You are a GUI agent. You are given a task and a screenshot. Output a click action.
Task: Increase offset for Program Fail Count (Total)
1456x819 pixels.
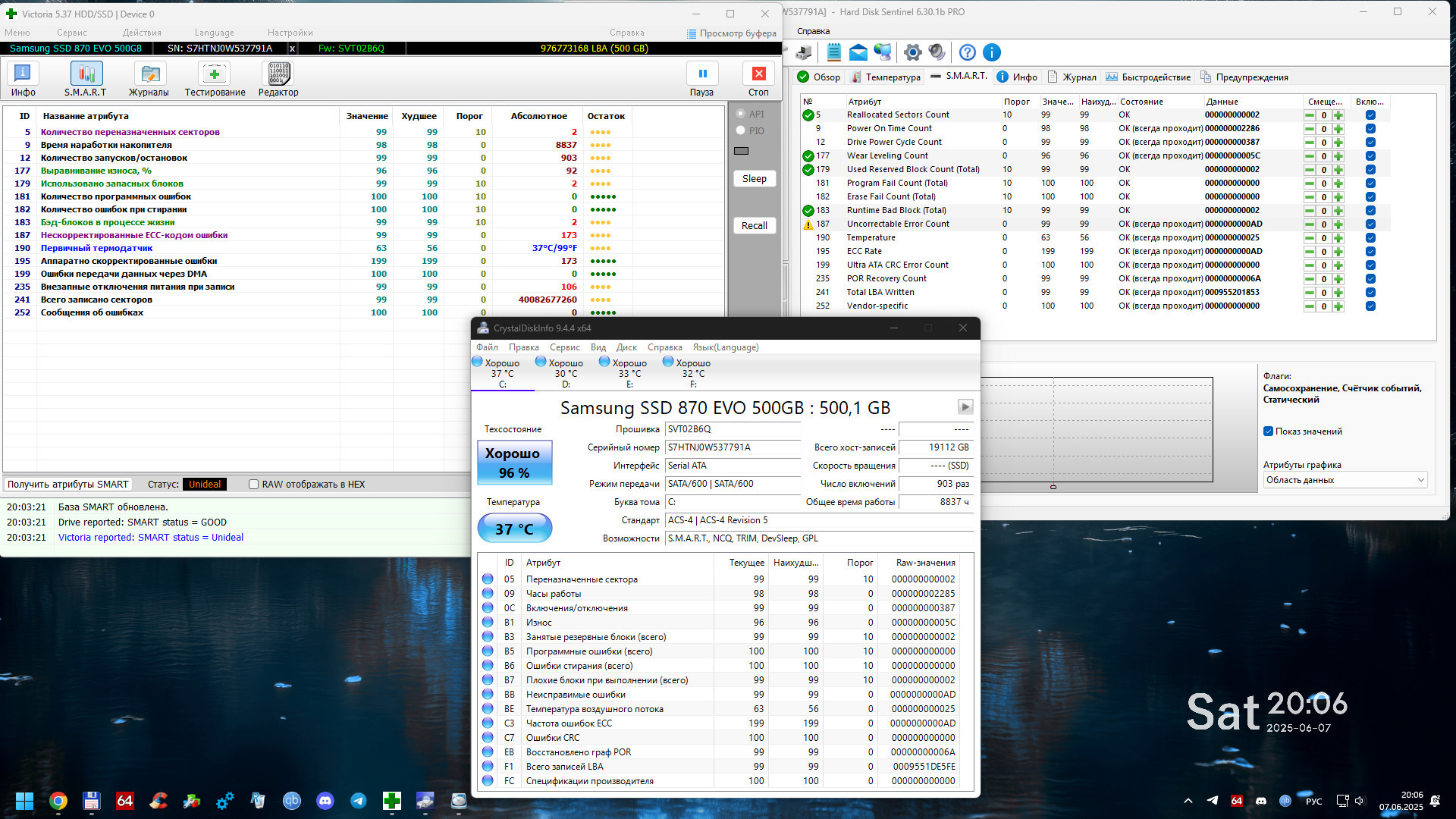click(x=1338, y=184)
